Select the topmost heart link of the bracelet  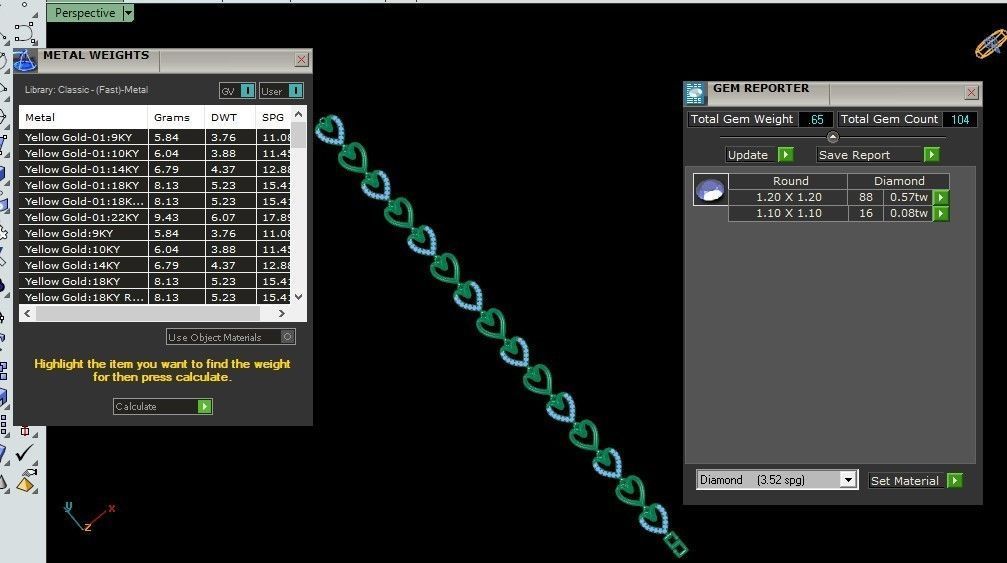click(331, 130)
